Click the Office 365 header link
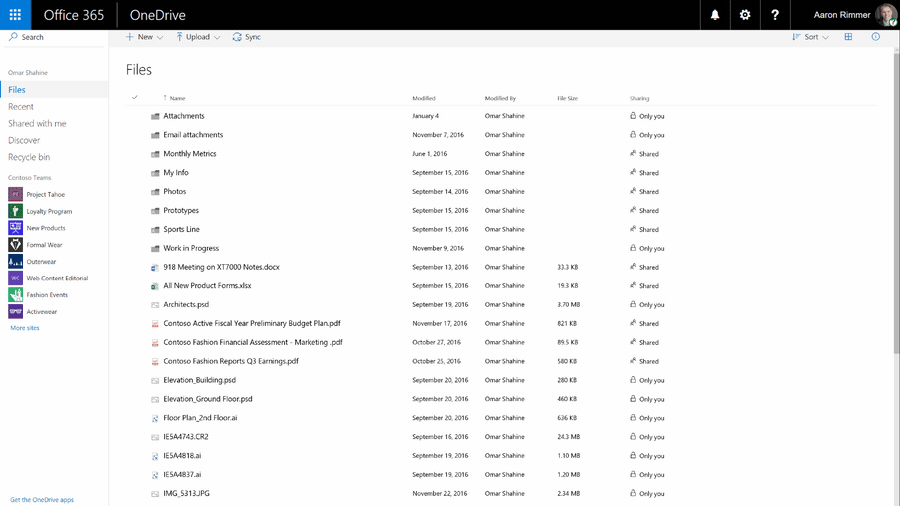Image resolution: width=900 pixels, height=506 pixels. pyautogui.click(x=73, y=15)
